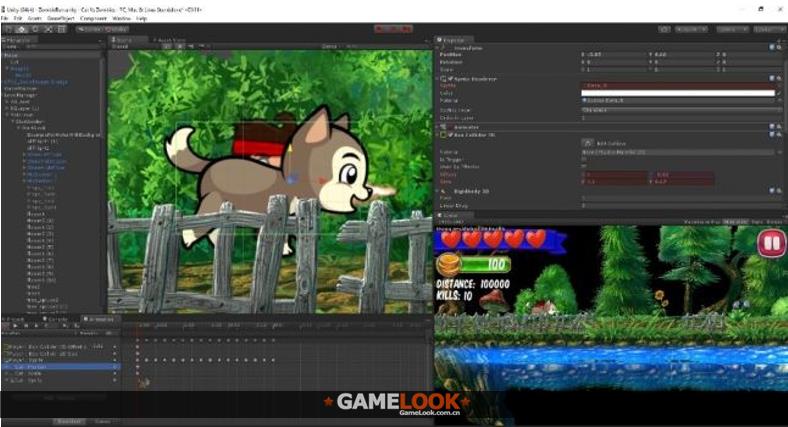Go to next keyframe in Animation window
The height and width of the screenshot is (427, 788).
(x=36, y=326)
